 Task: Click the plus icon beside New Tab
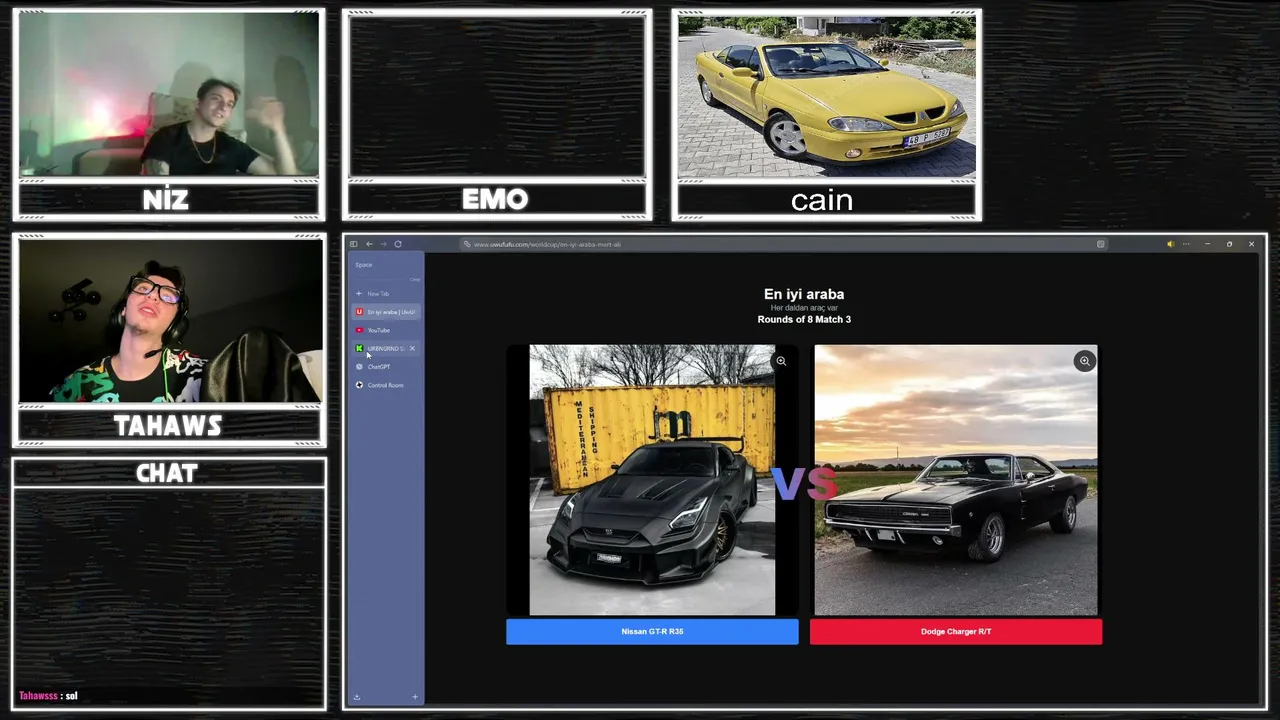tap(360, 294)
